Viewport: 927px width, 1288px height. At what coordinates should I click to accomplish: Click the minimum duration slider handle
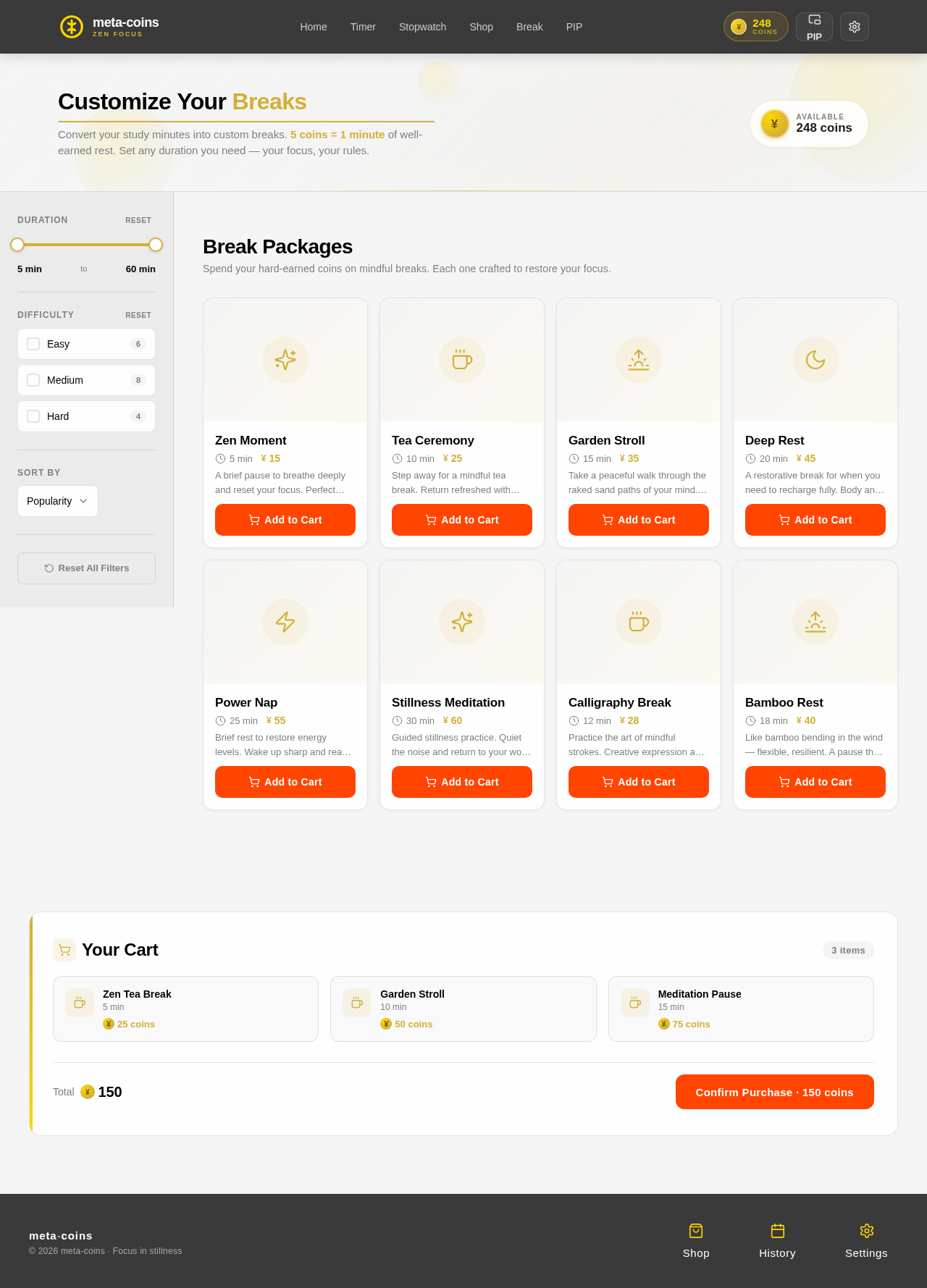coord(17,245)
